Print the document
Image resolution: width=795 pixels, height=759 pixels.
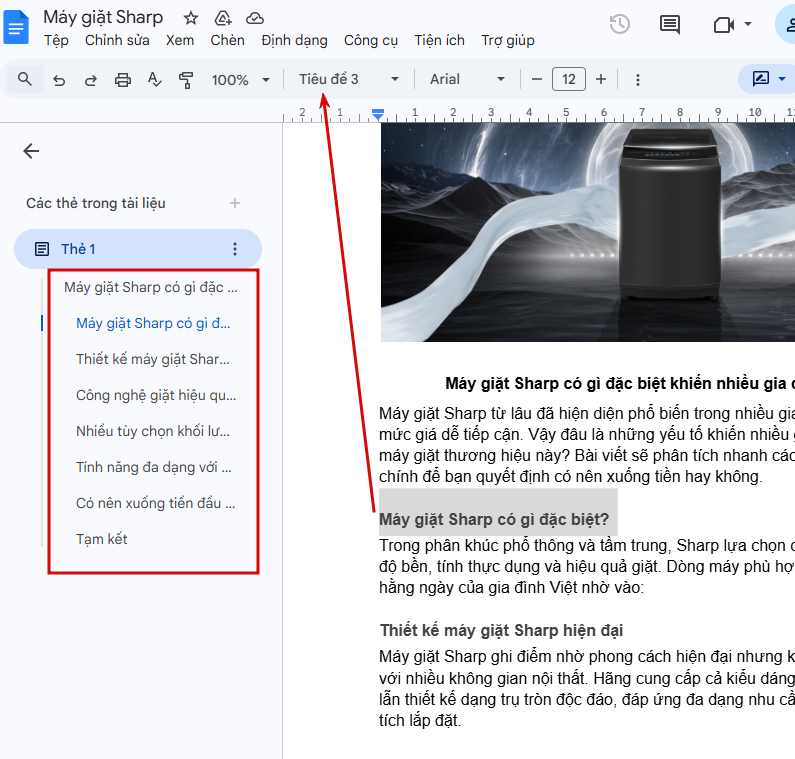pos(123,80)
